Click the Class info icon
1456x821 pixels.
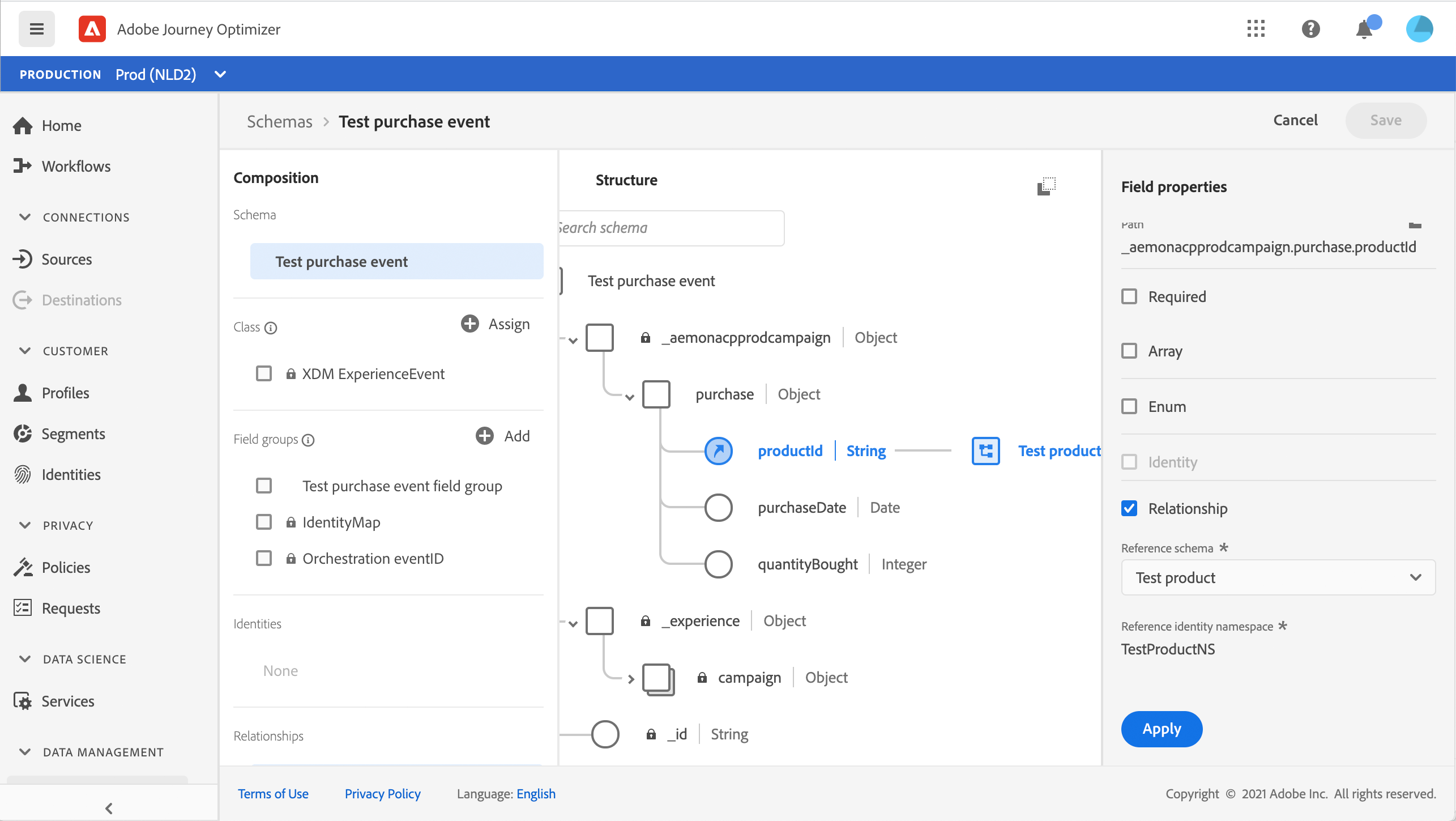tap(271, 328)
